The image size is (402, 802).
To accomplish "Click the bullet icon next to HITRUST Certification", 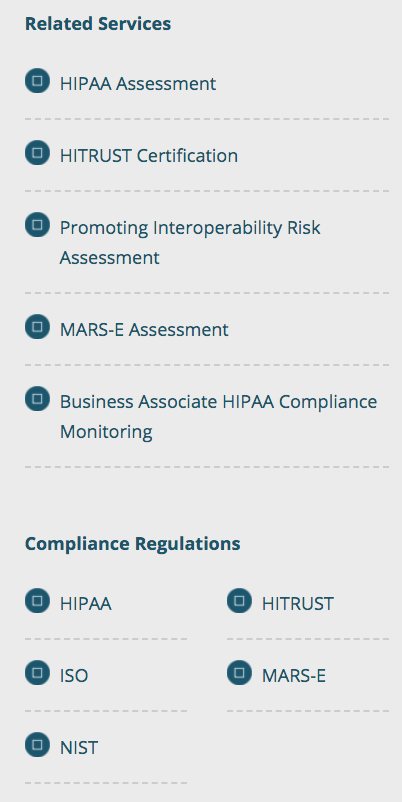I will click(37, 153).
